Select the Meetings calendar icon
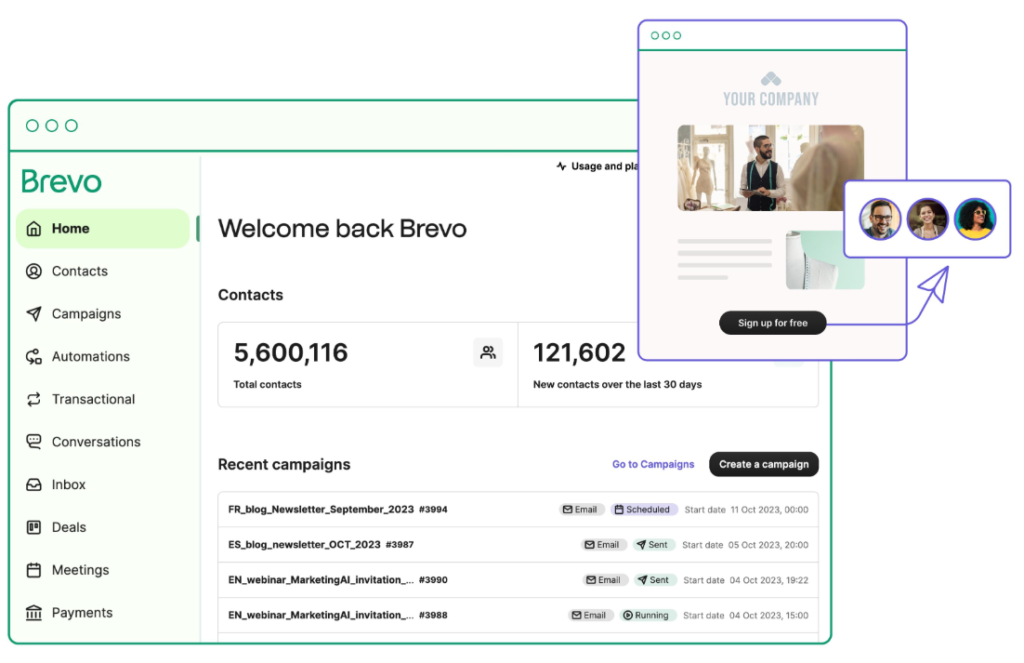The width and height of the screenshot is (1024, 663). [34, 569]
